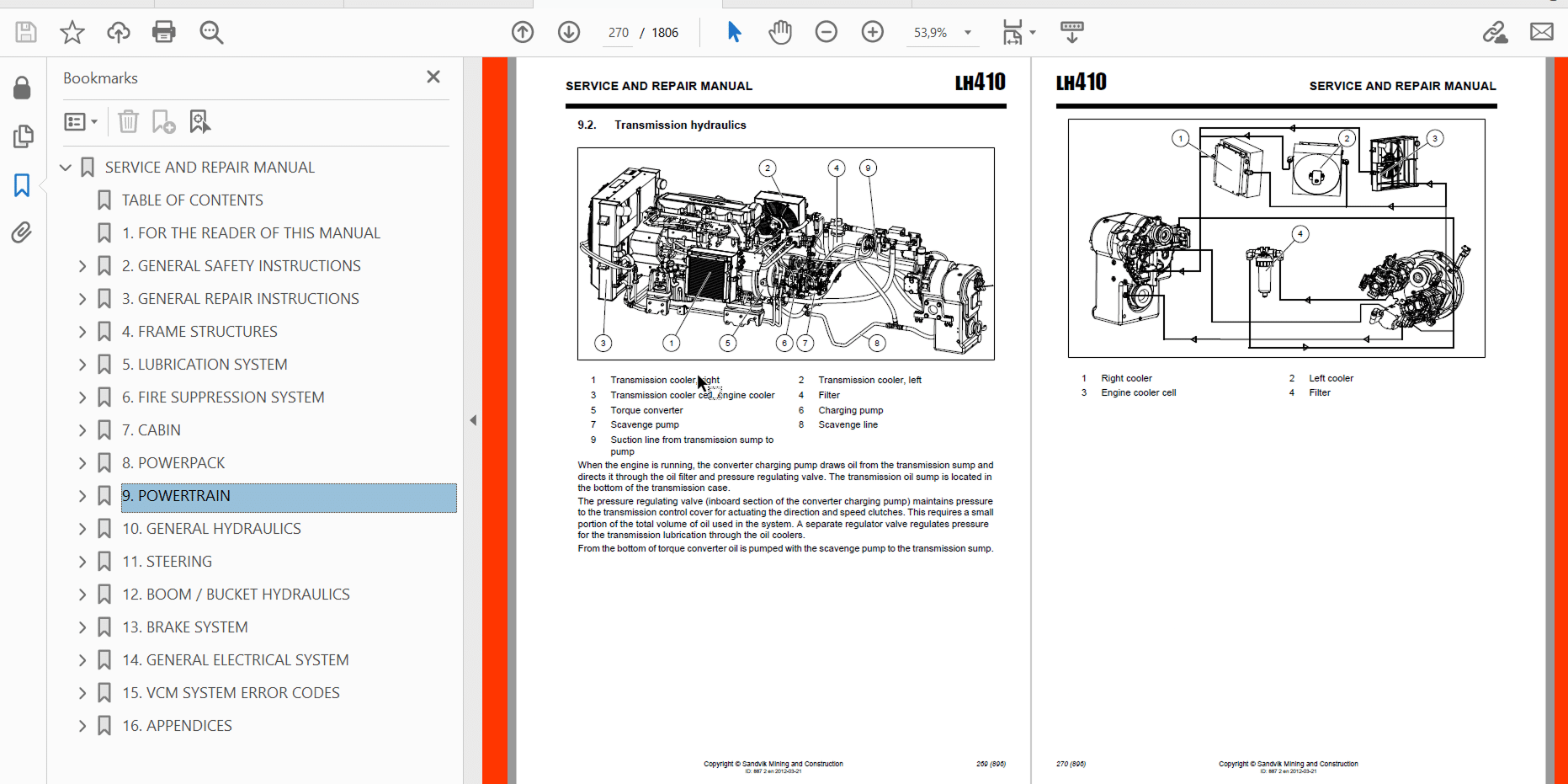Click 'Left cooler' legend entry
The height and width of the screenshot is (784, 1568).
click(x=1331, y=379)
